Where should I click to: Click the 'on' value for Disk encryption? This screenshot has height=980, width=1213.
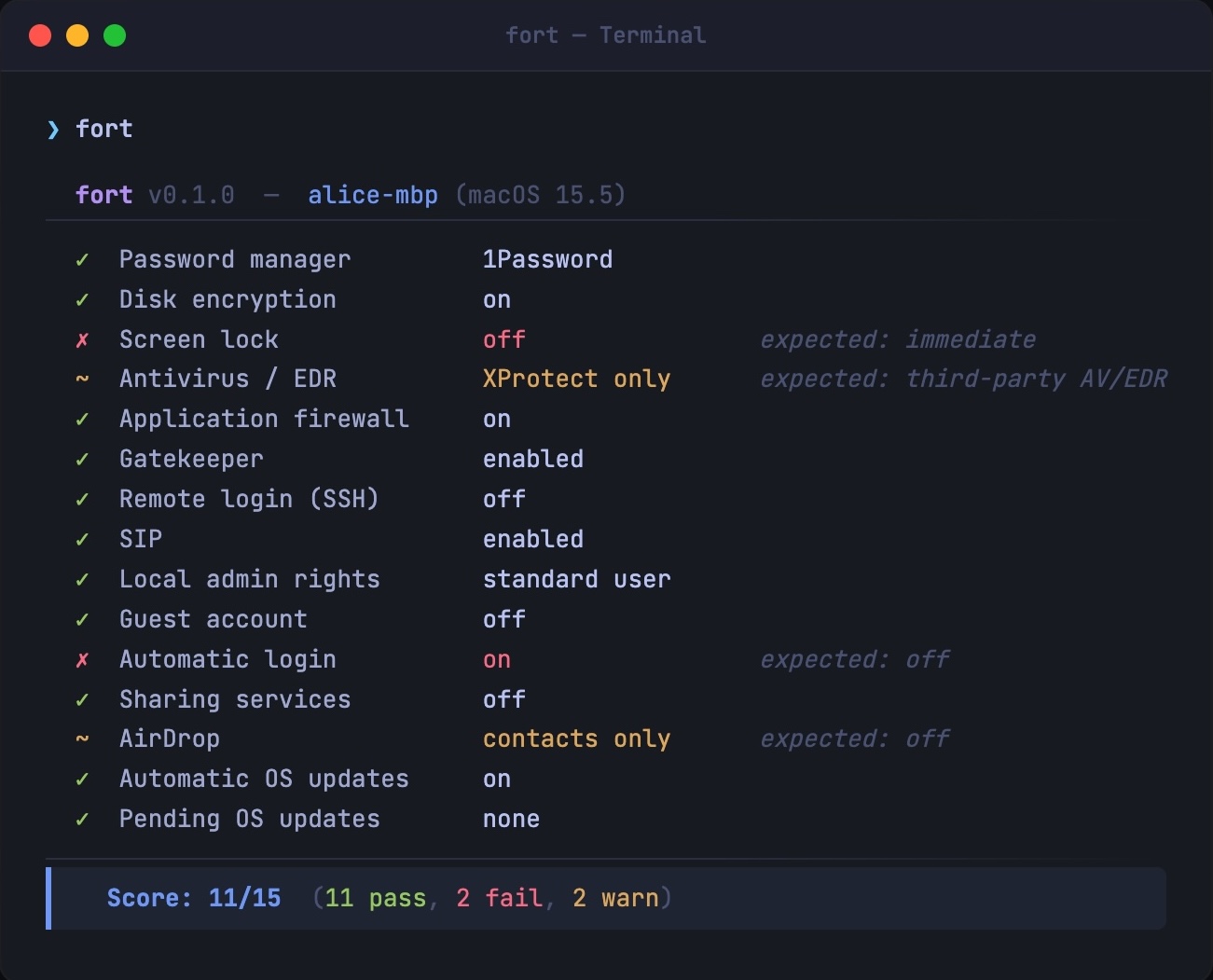(497, 300)
